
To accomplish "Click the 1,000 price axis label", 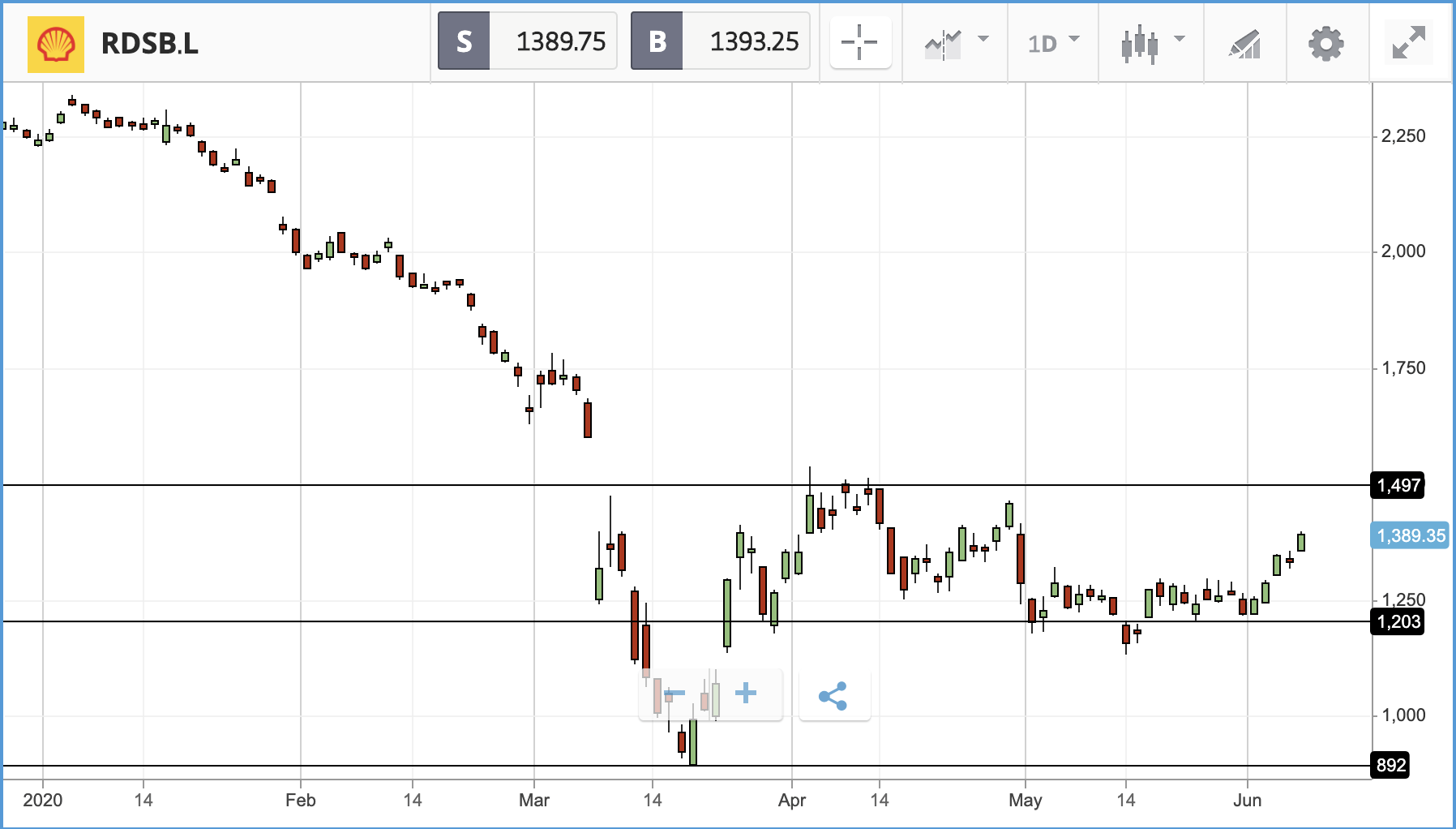I will point(1402,715).
